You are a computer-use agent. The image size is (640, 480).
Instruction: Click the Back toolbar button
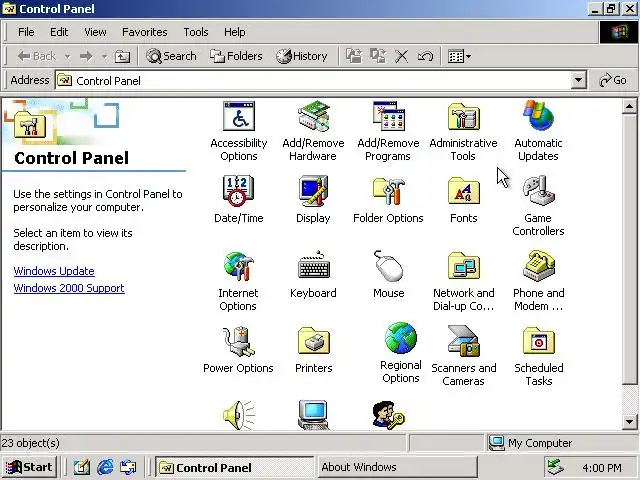pyautogui.click(x=37, y=56)
